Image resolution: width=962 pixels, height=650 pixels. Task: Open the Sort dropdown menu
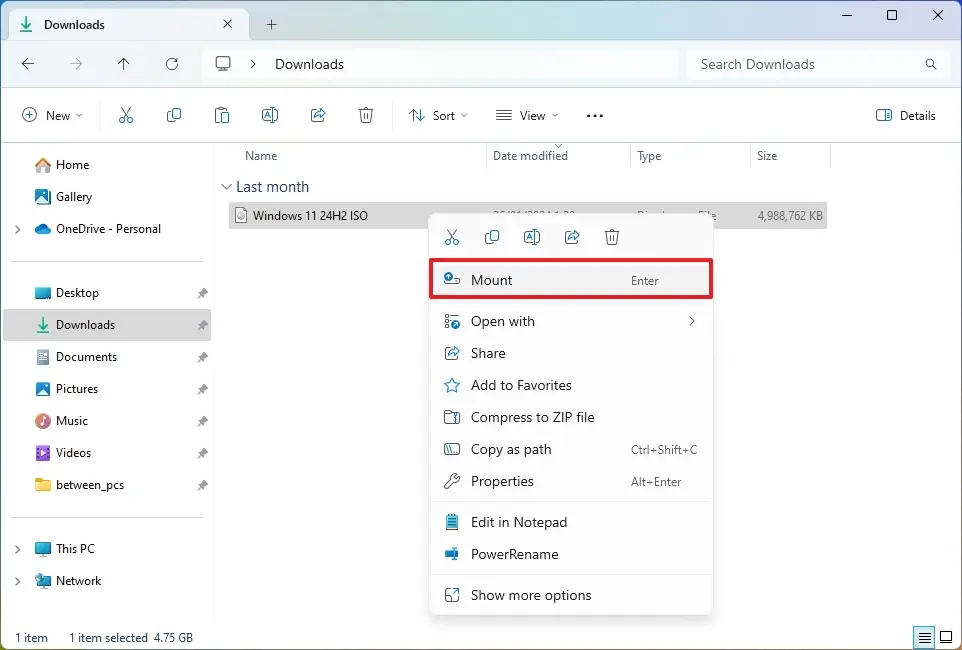pos(438,116)
